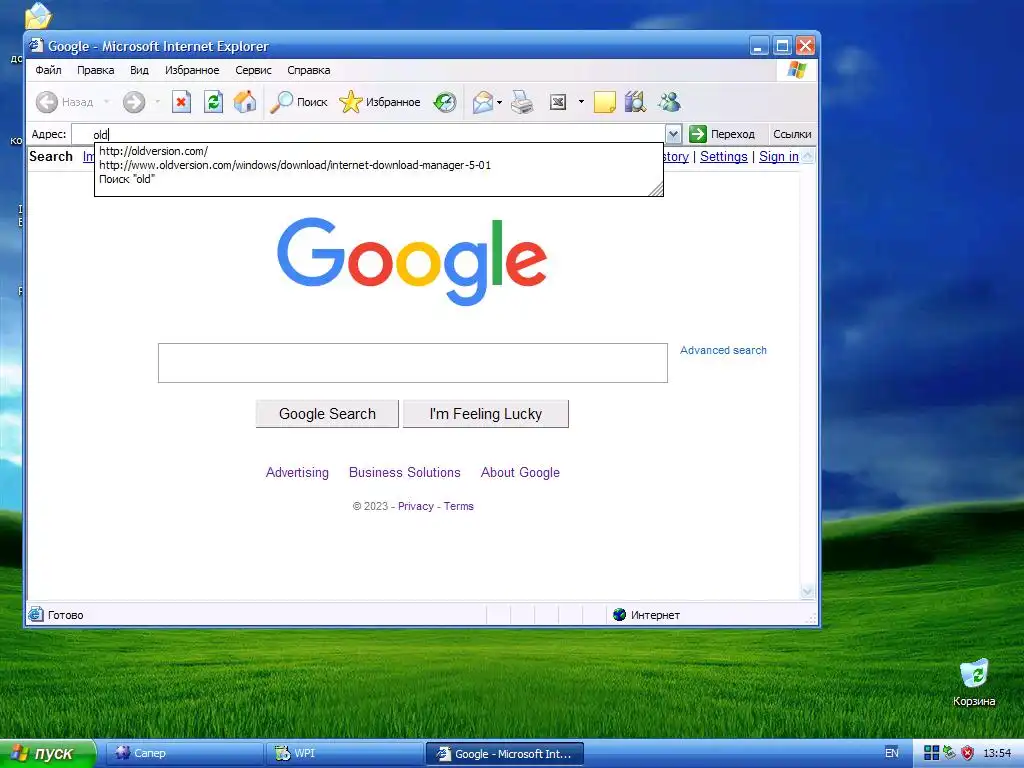Click the scrollbar down arrow
This screenshot has width=1024, height=768.
(807, 591)
